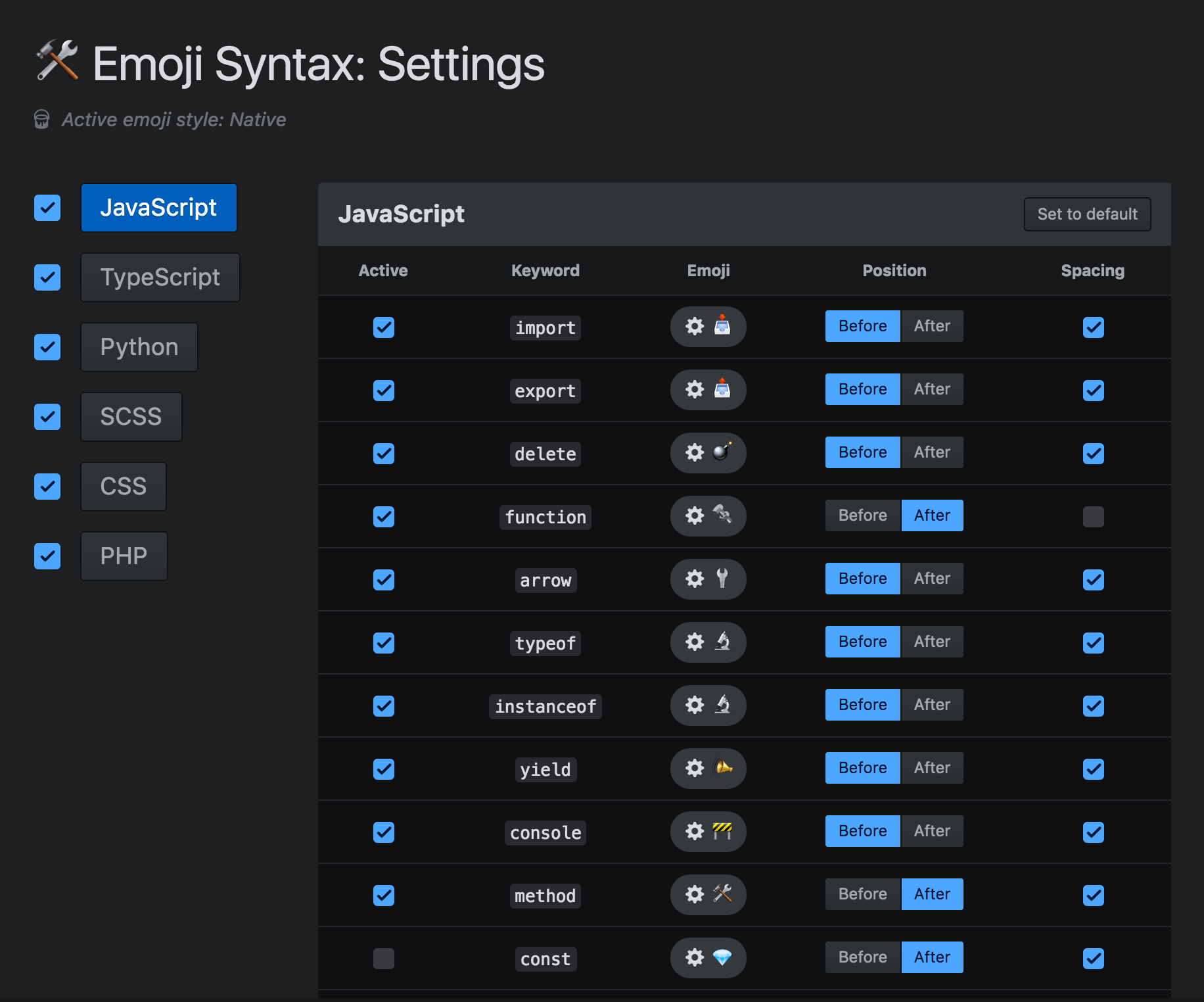This screenshot has height=1002, width=1204.
Task: Uncheck Active for the arrow row
Action: pos(384,580)
